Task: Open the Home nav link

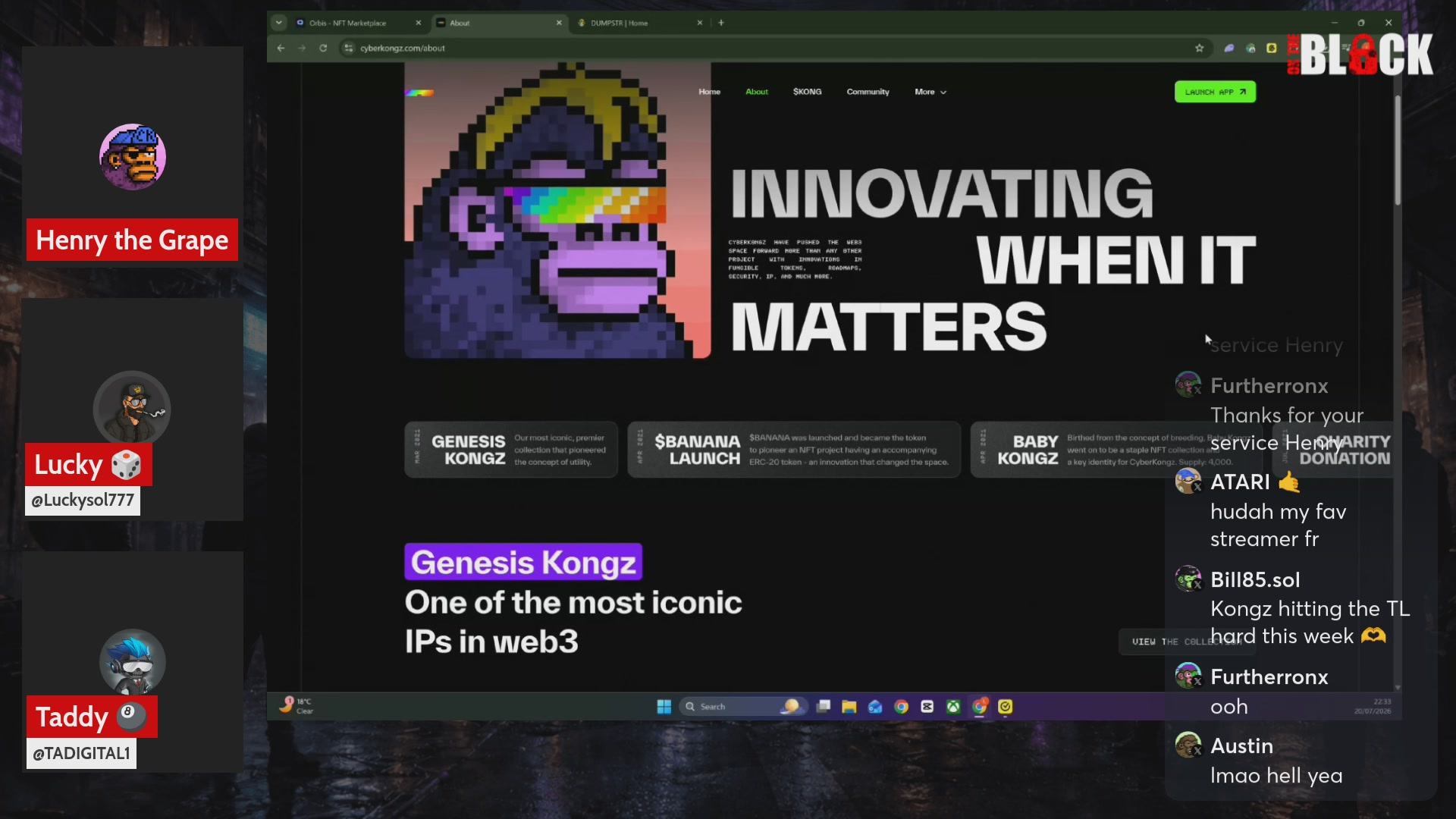Action: coord(709,92)
